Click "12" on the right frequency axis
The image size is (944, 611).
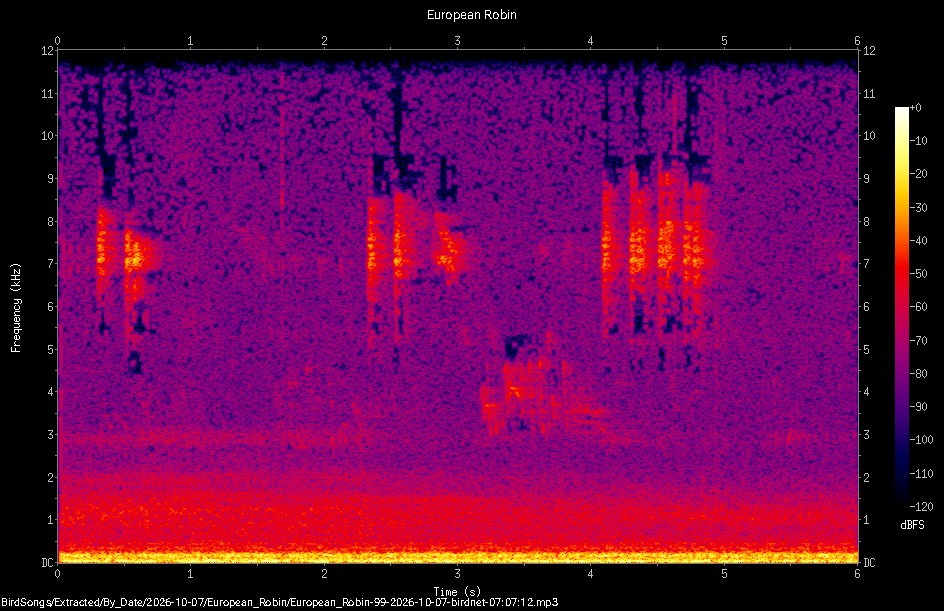(869, 51)
